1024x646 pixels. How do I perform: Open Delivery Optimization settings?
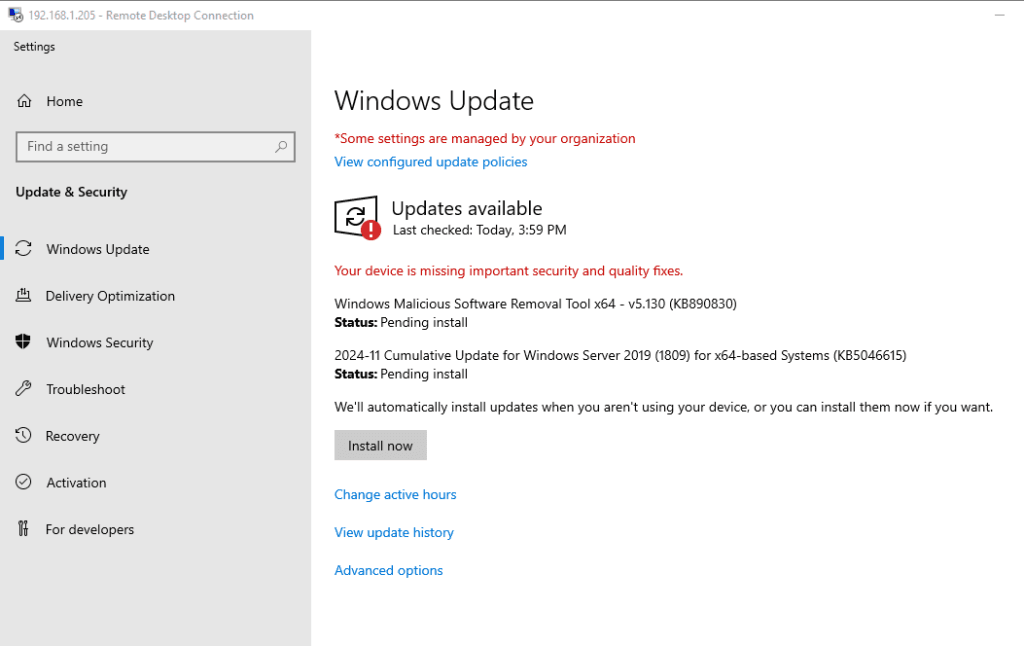(110, 296)
